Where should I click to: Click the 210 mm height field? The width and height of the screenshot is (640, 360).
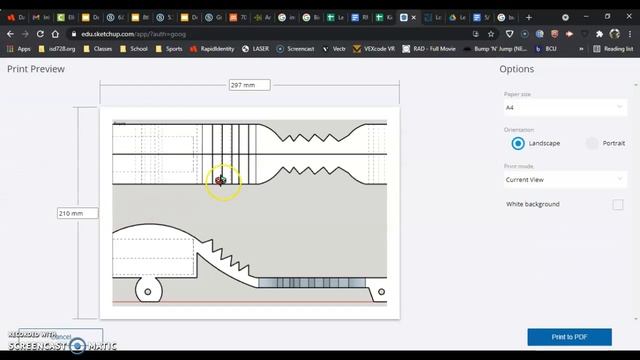[78, 213]
